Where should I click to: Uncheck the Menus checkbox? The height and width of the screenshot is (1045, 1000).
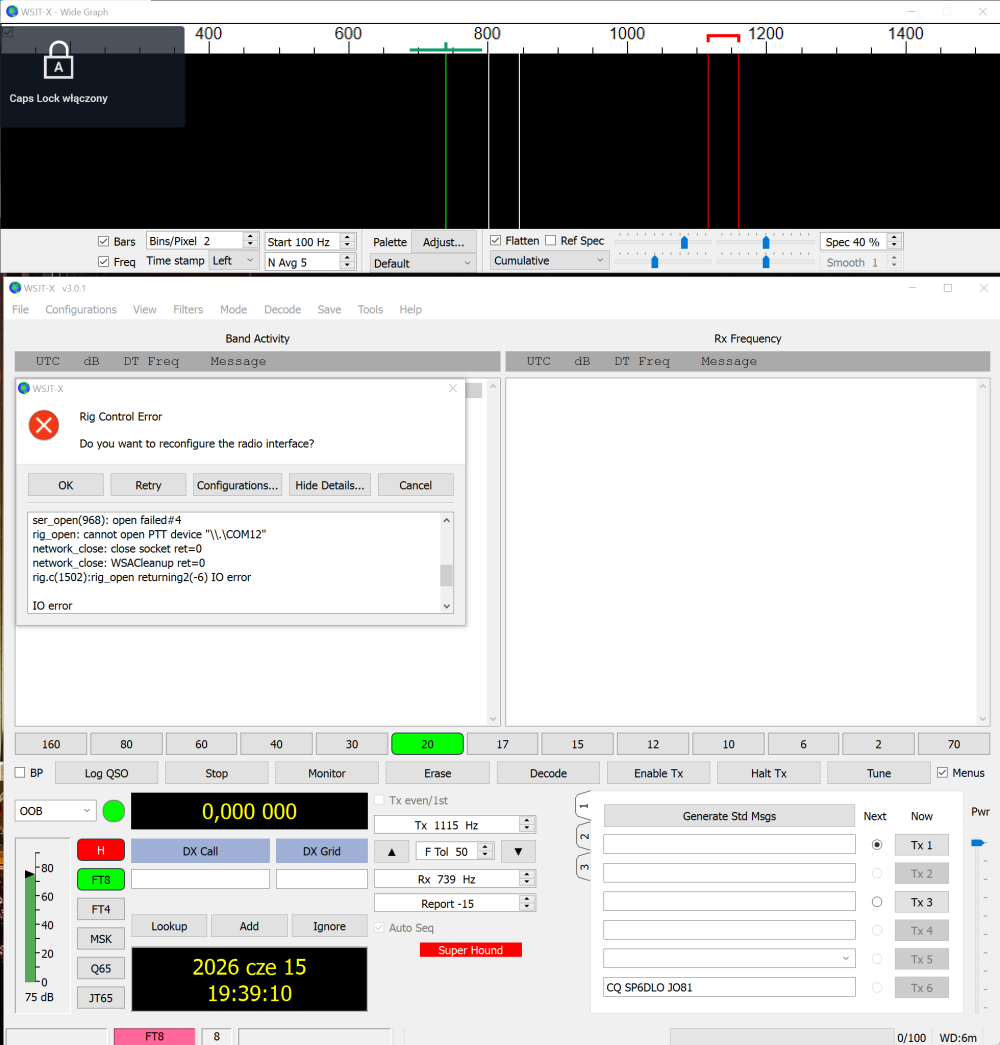(x=942, y=772)
